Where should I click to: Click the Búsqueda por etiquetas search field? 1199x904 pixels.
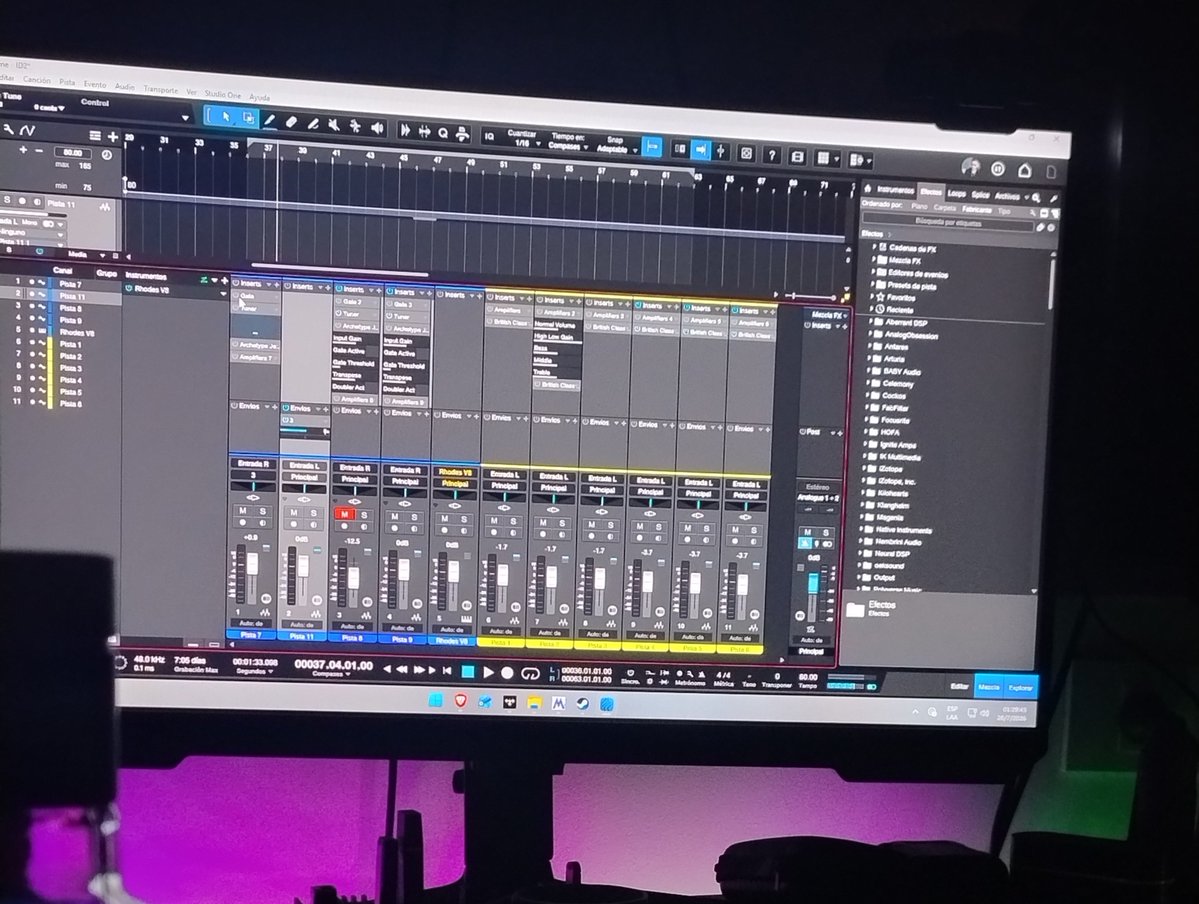click(948, 222)
